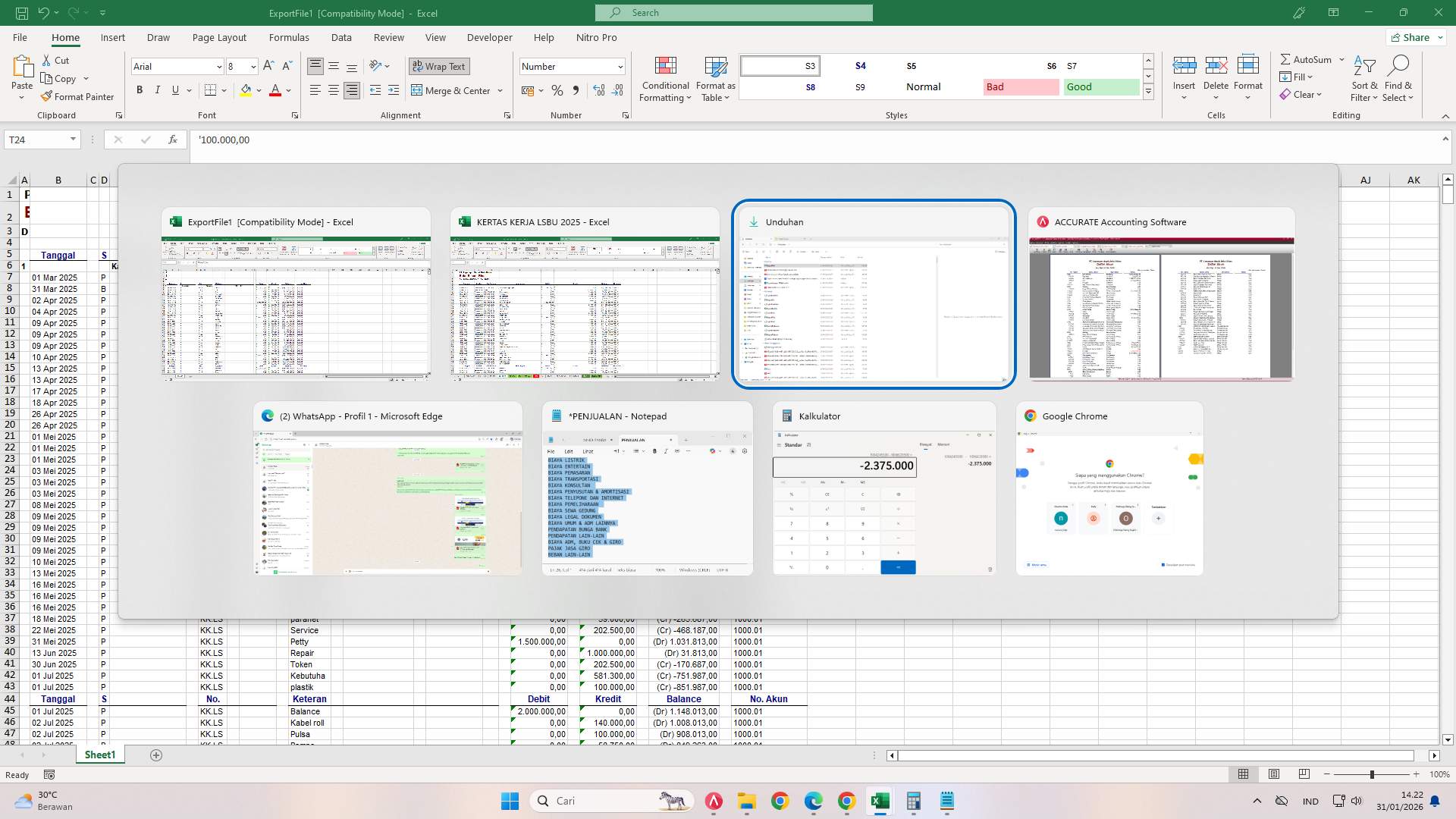This screenshot has width=1456, height=819.
Task: Apply Percent Style formatting
Action: [x=558, y=90]
